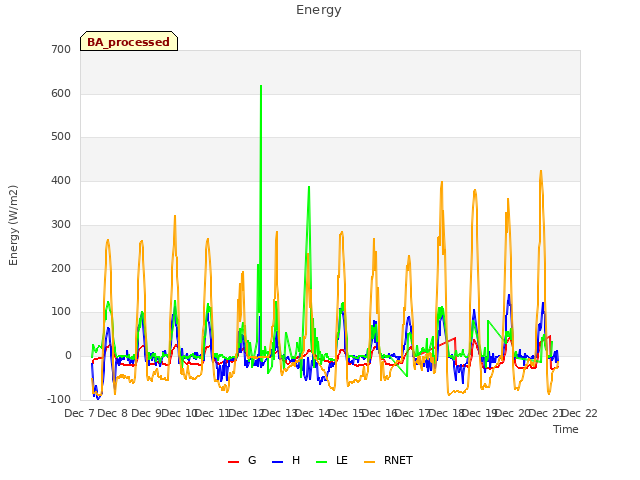Click the 300 y-axis tick label
Image resolution: width=640 pixels, height=480 pixels.
pyautogui.click(x=61, y=224)
